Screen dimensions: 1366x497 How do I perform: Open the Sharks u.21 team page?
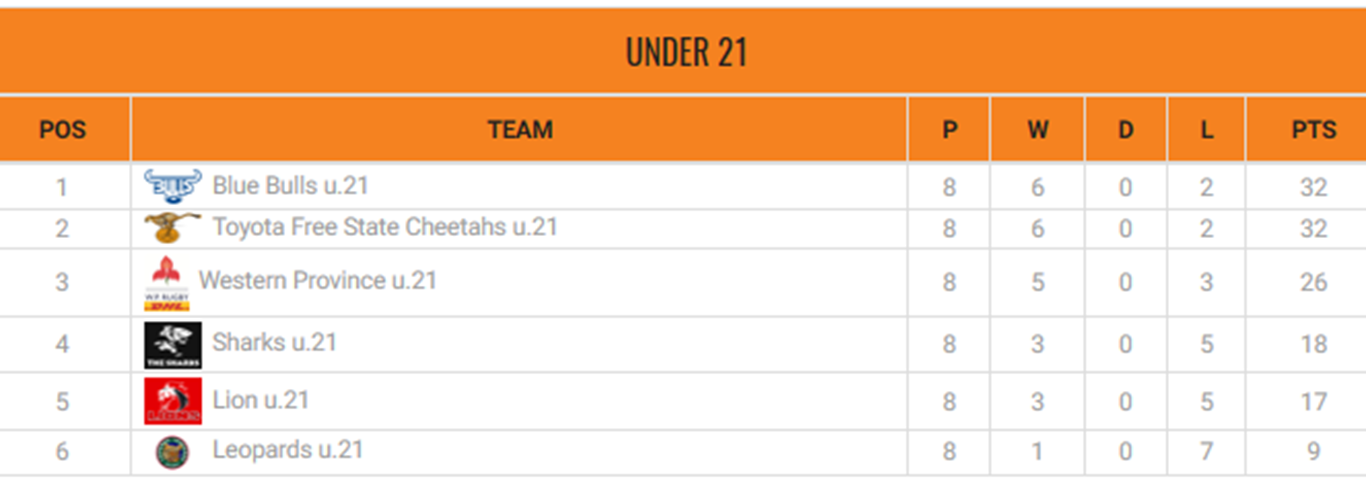(275, 342)
